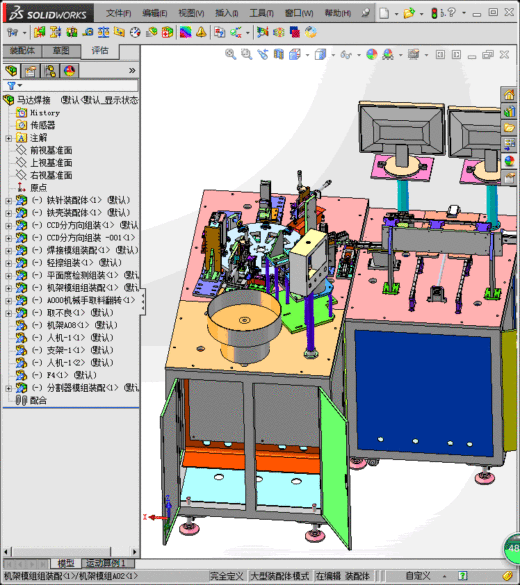Open the PropertyManager tab icon
The image size is (520, 585).
(x=31, y=71)
